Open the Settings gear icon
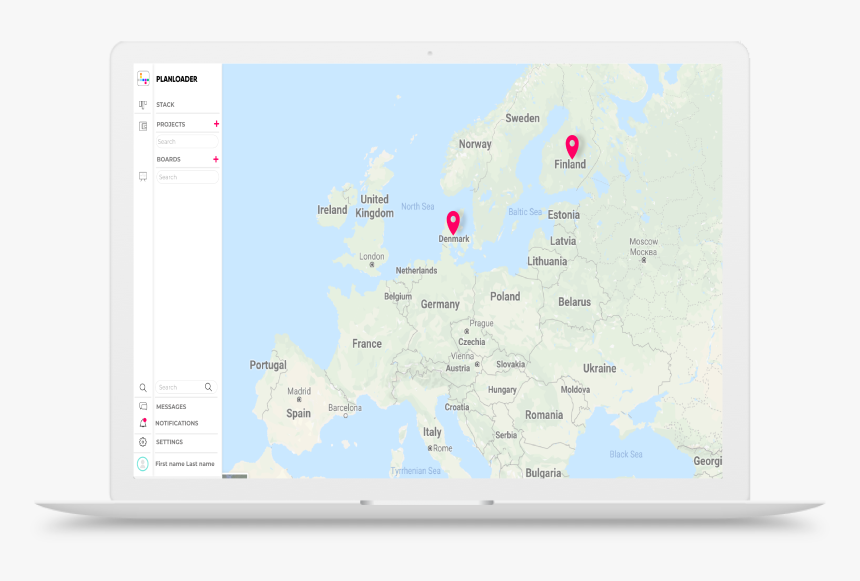This screenshot has width=860, height=581. coord(143,442)
